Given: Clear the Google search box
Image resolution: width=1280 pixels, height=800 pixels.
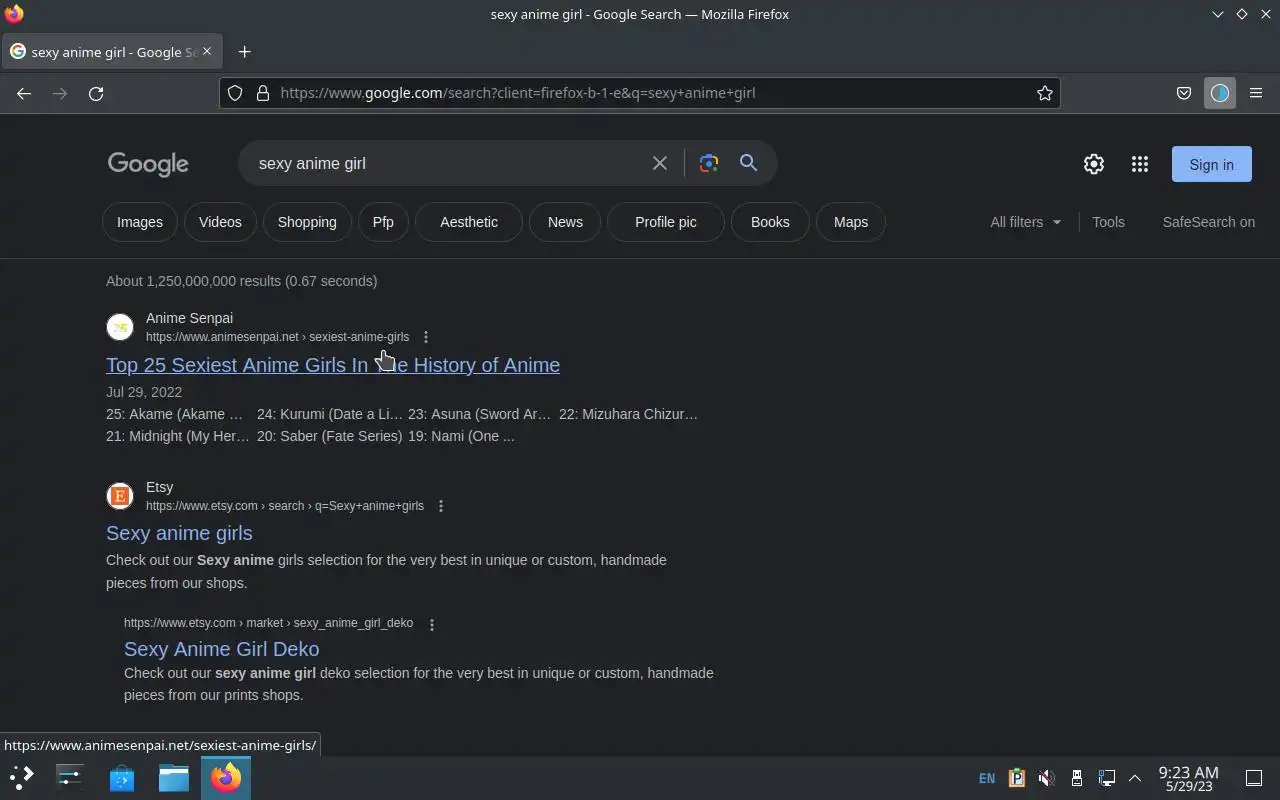Looking at the screenshot, I should [660, 163].
